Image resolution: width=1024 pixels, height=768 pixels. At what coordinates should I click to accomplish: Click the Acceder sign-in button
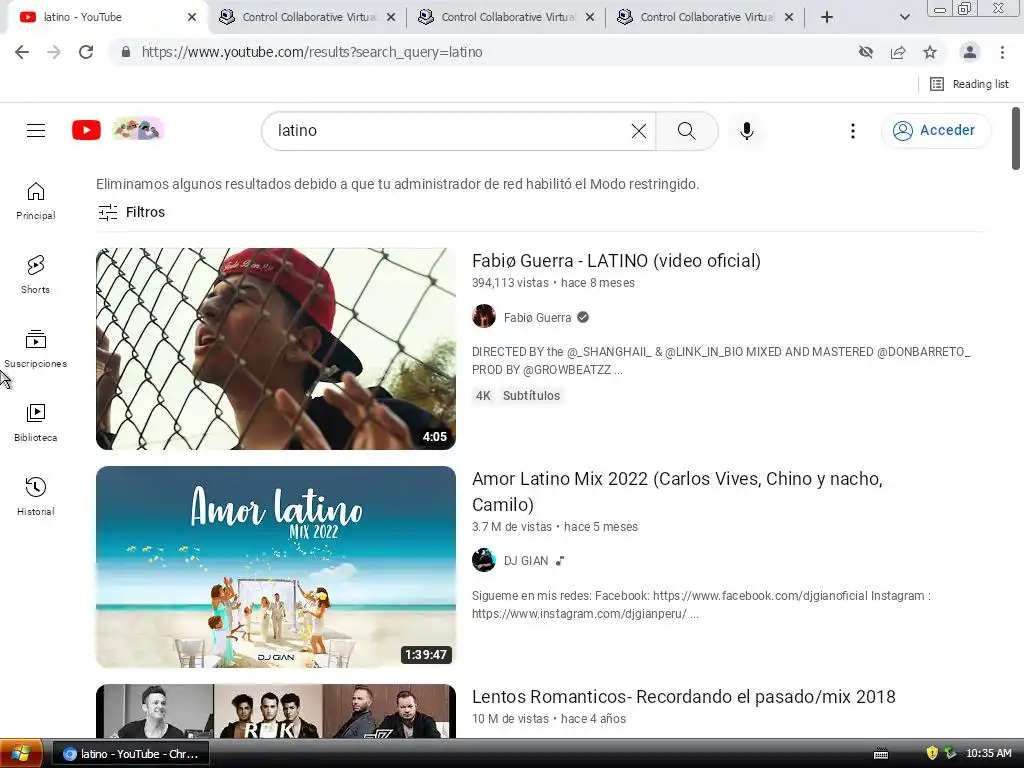click(935, 131)
